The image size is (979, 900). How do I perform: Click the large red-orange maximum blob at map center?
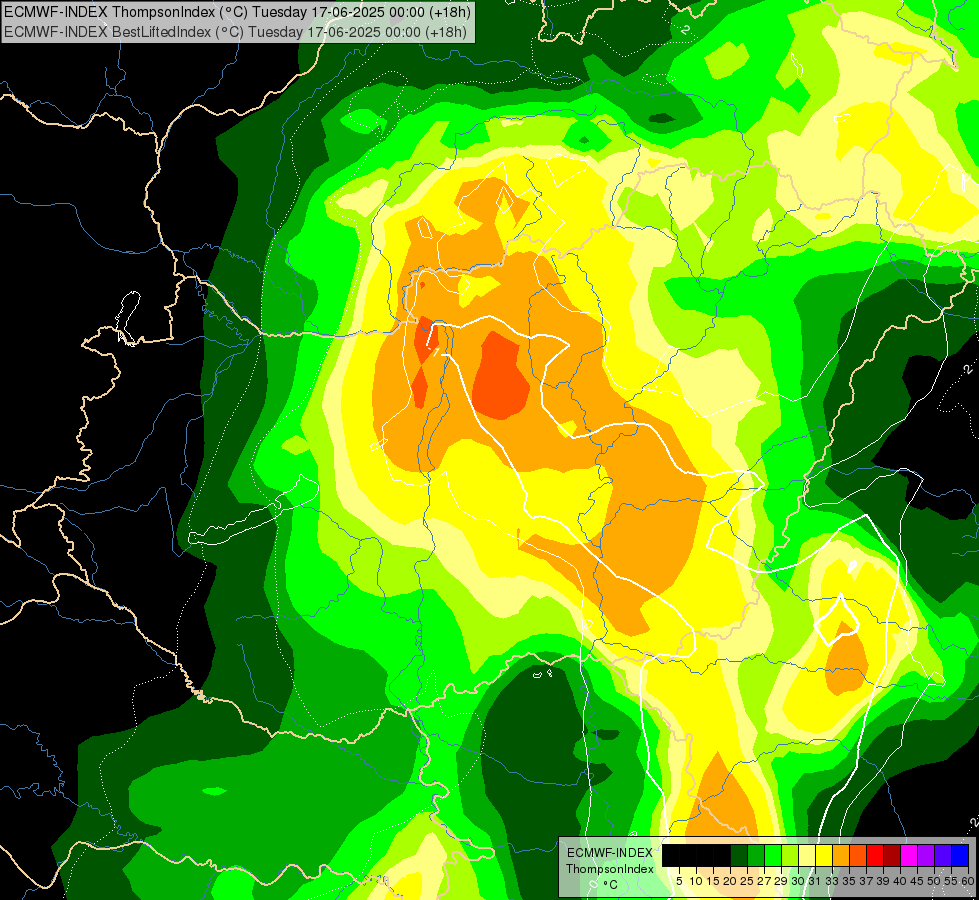pos(501,378)
